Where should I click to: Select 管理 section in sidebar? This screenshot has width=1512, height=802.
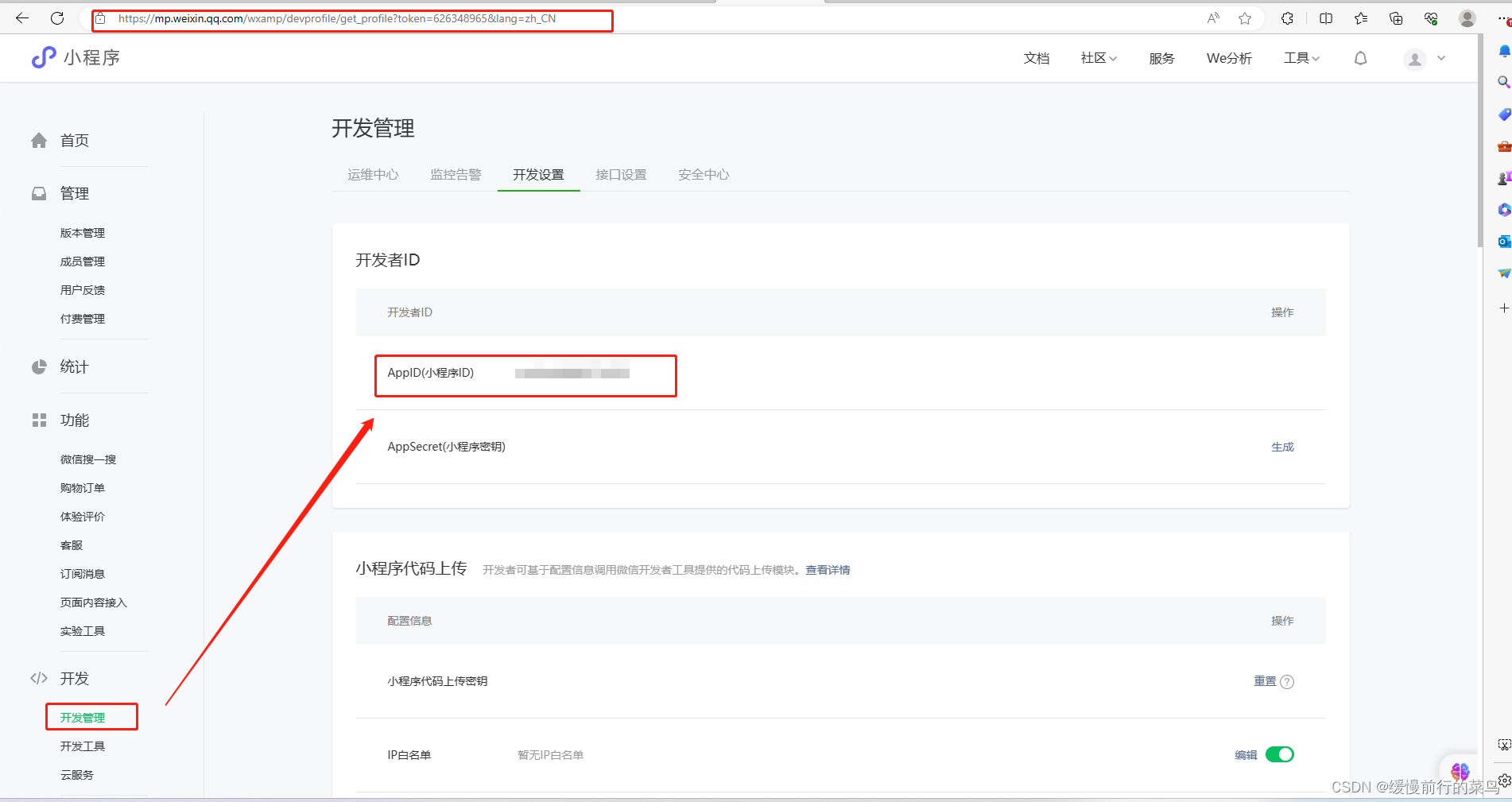[75, 194]
